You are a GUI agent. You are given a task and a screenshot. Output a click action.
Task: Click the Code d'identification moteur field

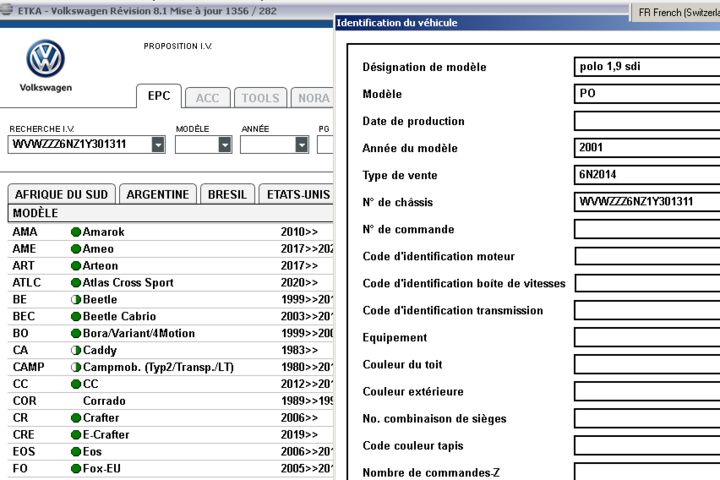point(647,256)
